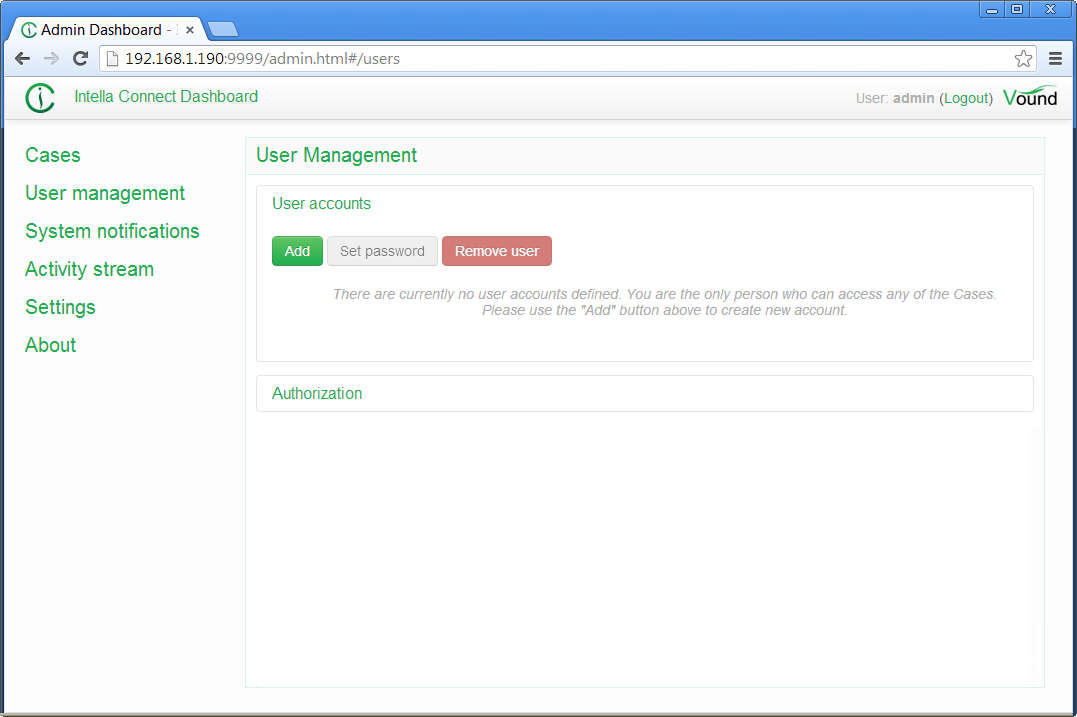Select the Admin Dashboard browser tab
The image size is (1077, 717).
[100, 30]
